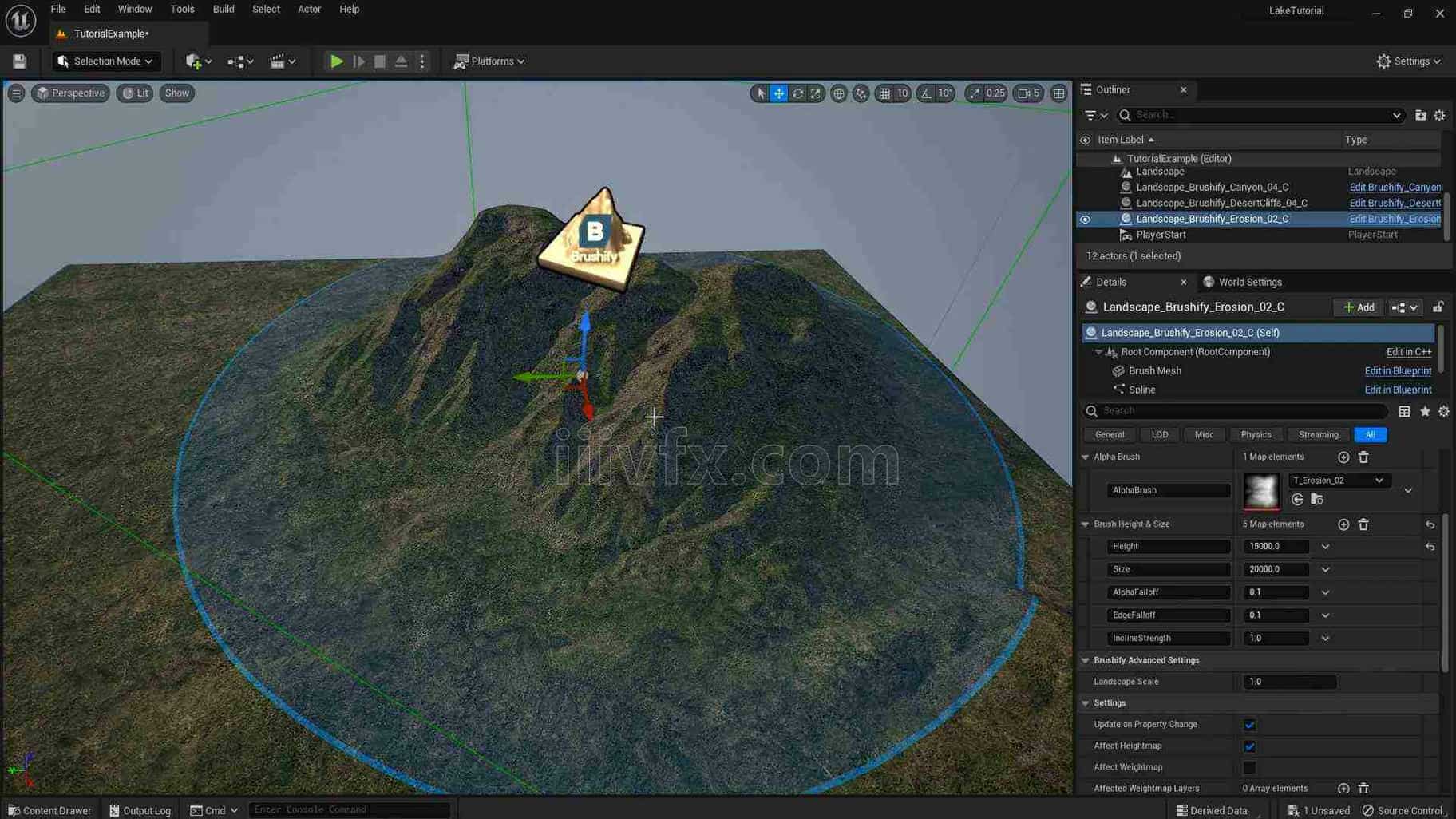Screen dimensions: 1456x819
Task: Open the viewport Show menu
Action: [x=176, y=93]
